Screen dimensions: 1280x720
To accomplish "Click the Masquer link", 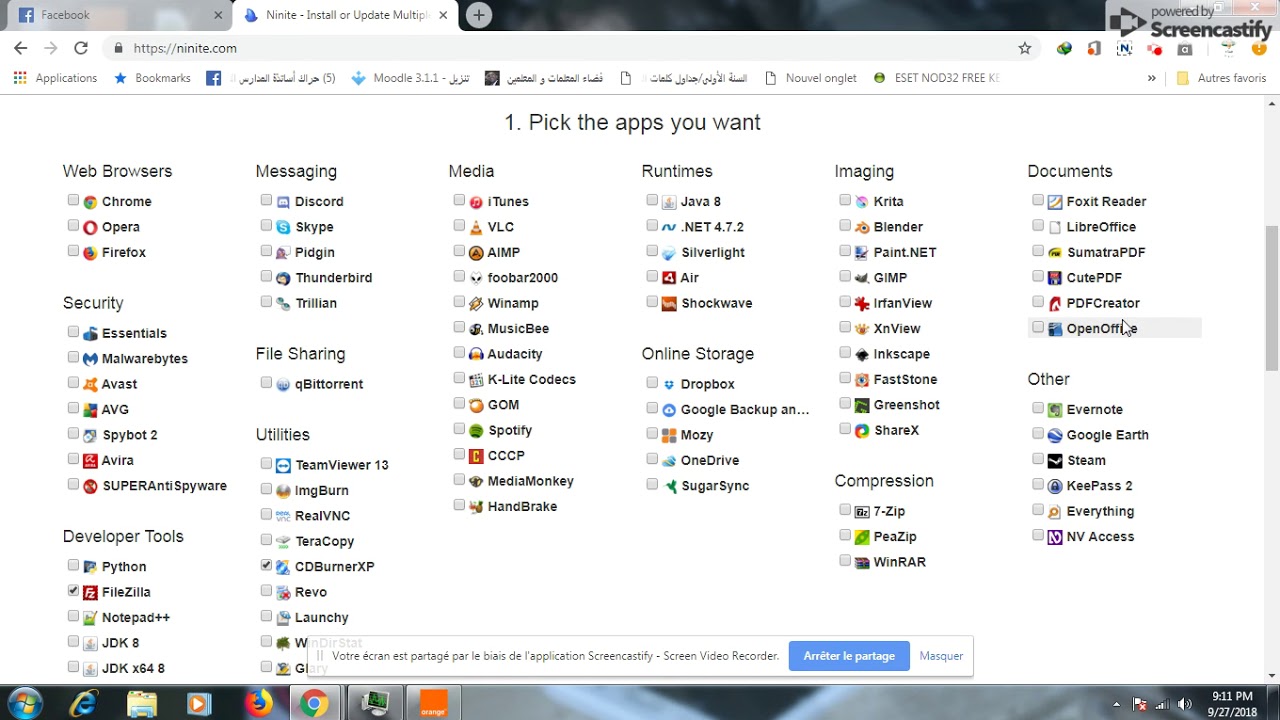I will (941, 656).
